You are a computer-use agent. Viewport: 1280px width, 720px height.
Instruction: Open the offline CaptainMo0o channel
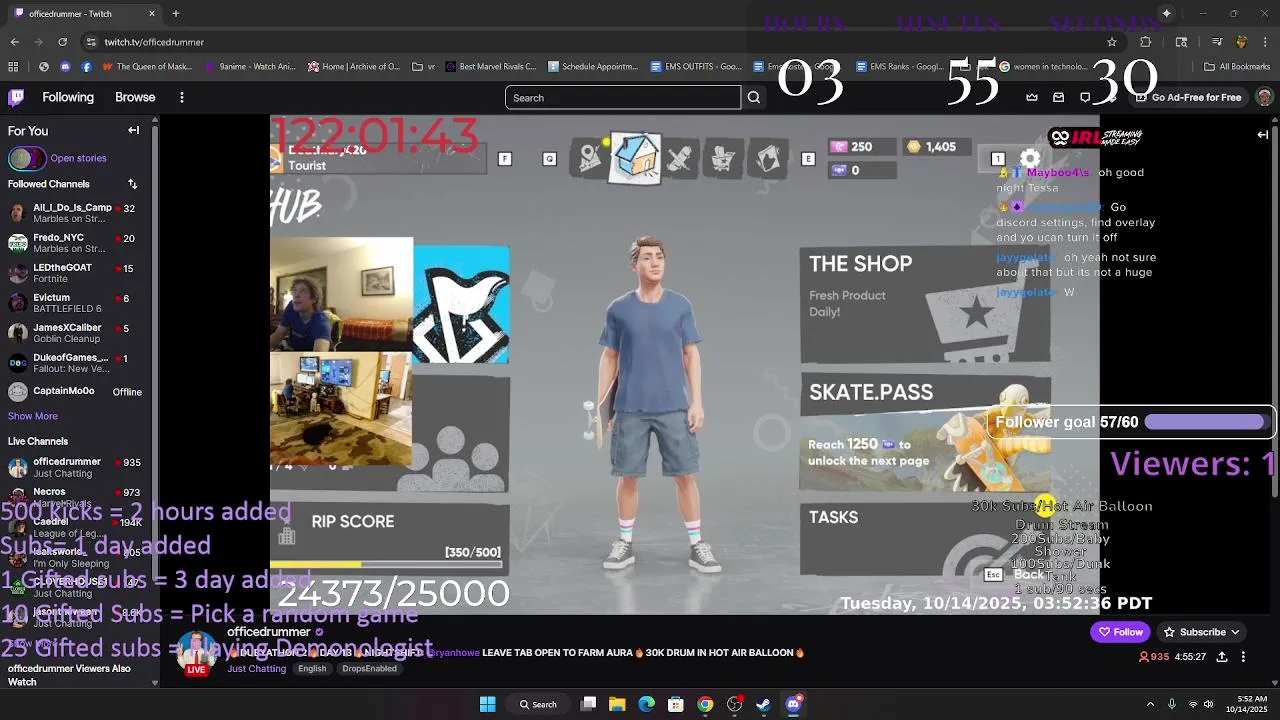[77, 392]
